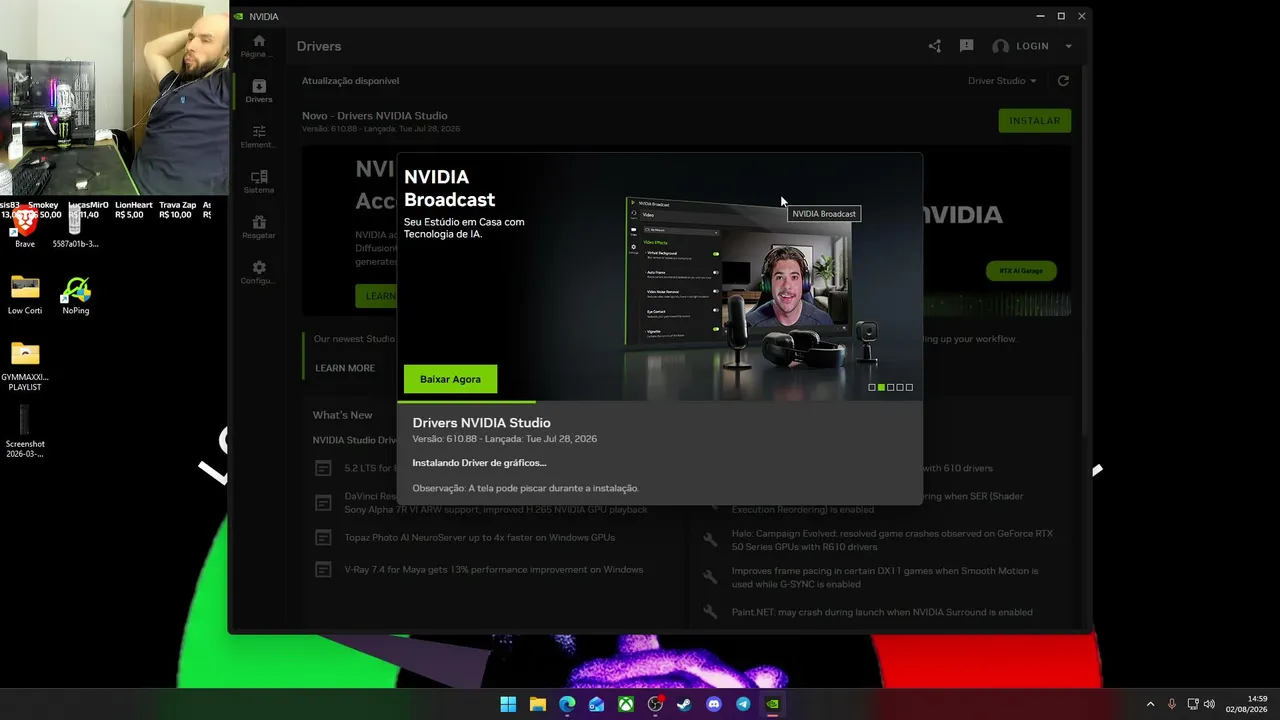Click the refresh drivers icon
This screenshot has height=720, width=1280.
click(x=1063, y=81)
